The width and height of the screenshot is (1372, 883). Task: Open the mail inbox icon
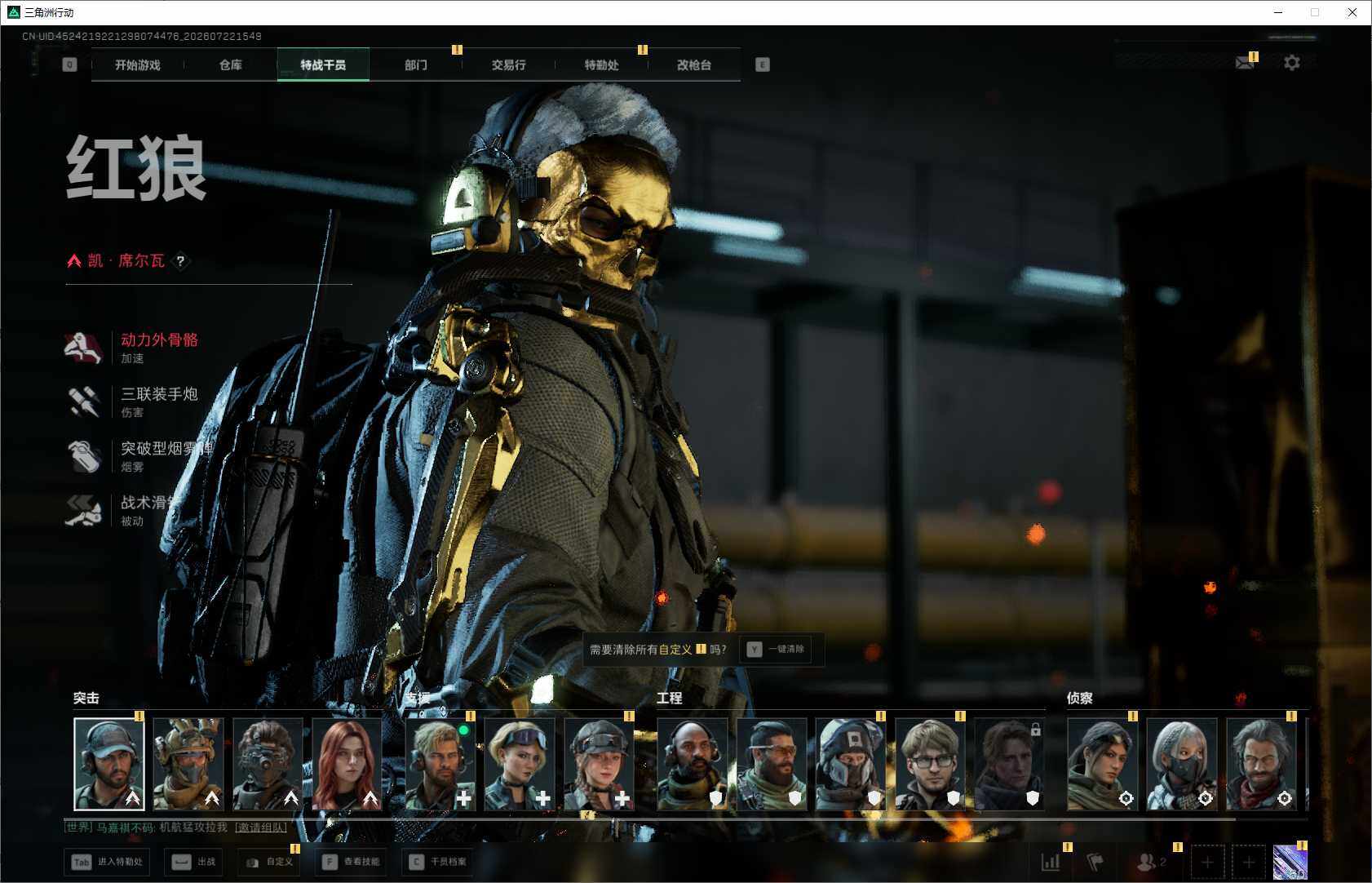coord(1244,63)
